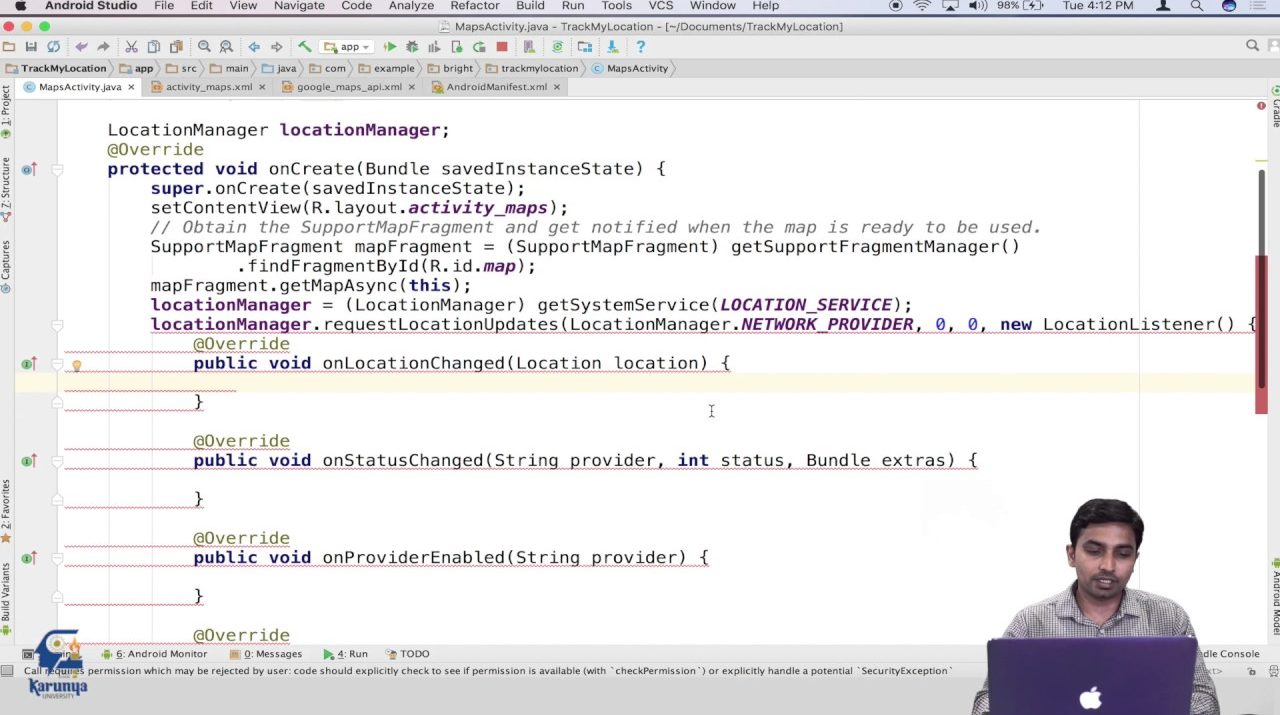Screen dimensions: 1280x715
Task: Click the Run app green play icon
Action: pyautogui.click(x=390, y=47)
